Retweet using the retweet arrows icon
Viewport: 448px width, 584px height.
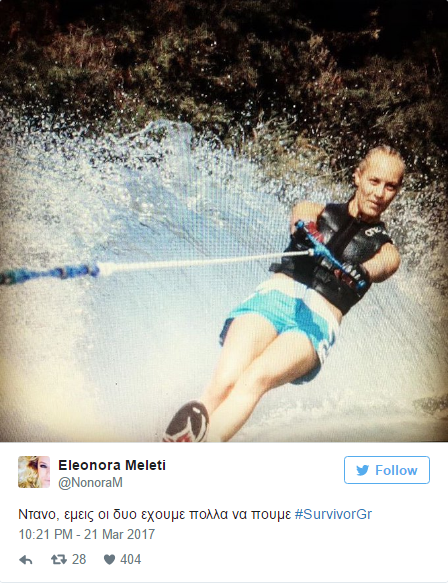pyautogui.click(x=59, y=559)
